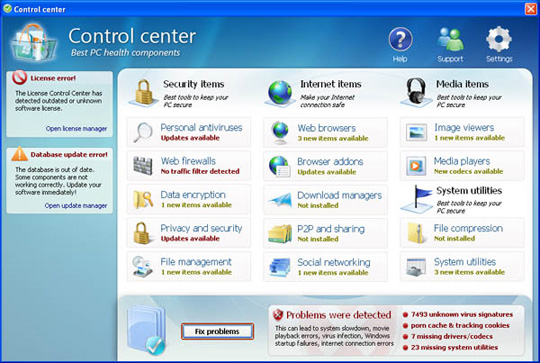Click 'Best PC health components' subtitle
540x363 pixels.
click(125, 52)
